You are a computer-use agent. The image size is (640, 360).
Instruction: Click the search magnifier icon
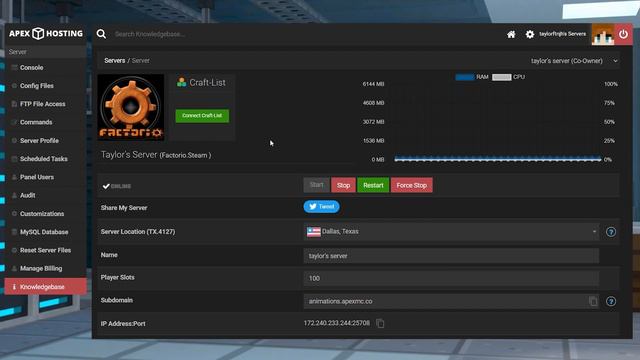pos(101,34)
